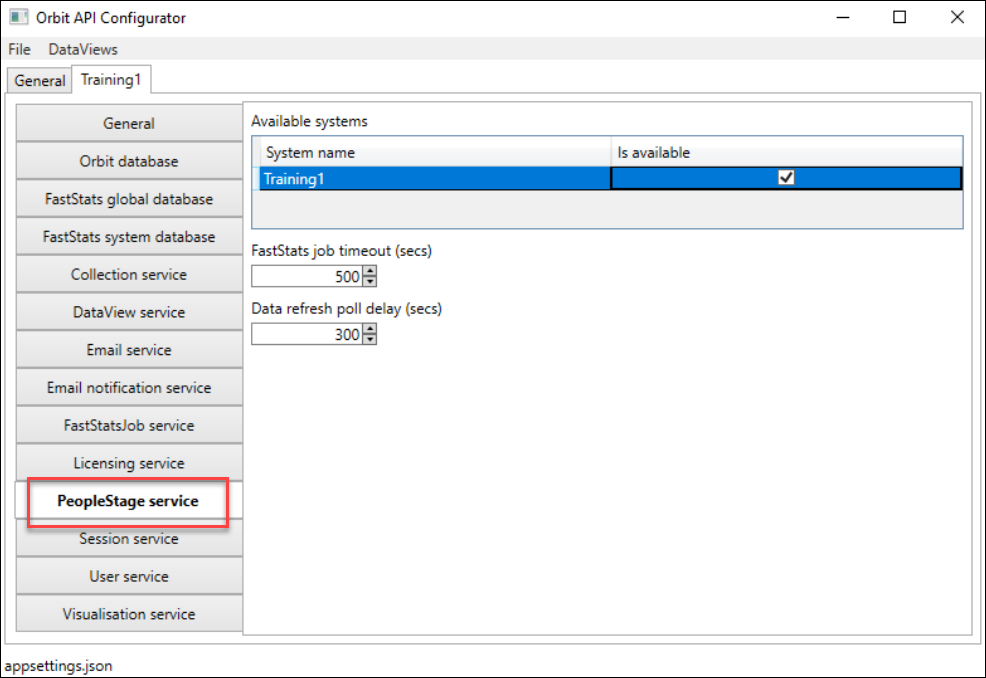Switch to the General tab
The image size is (986, 678).
[x=40, y=81]
